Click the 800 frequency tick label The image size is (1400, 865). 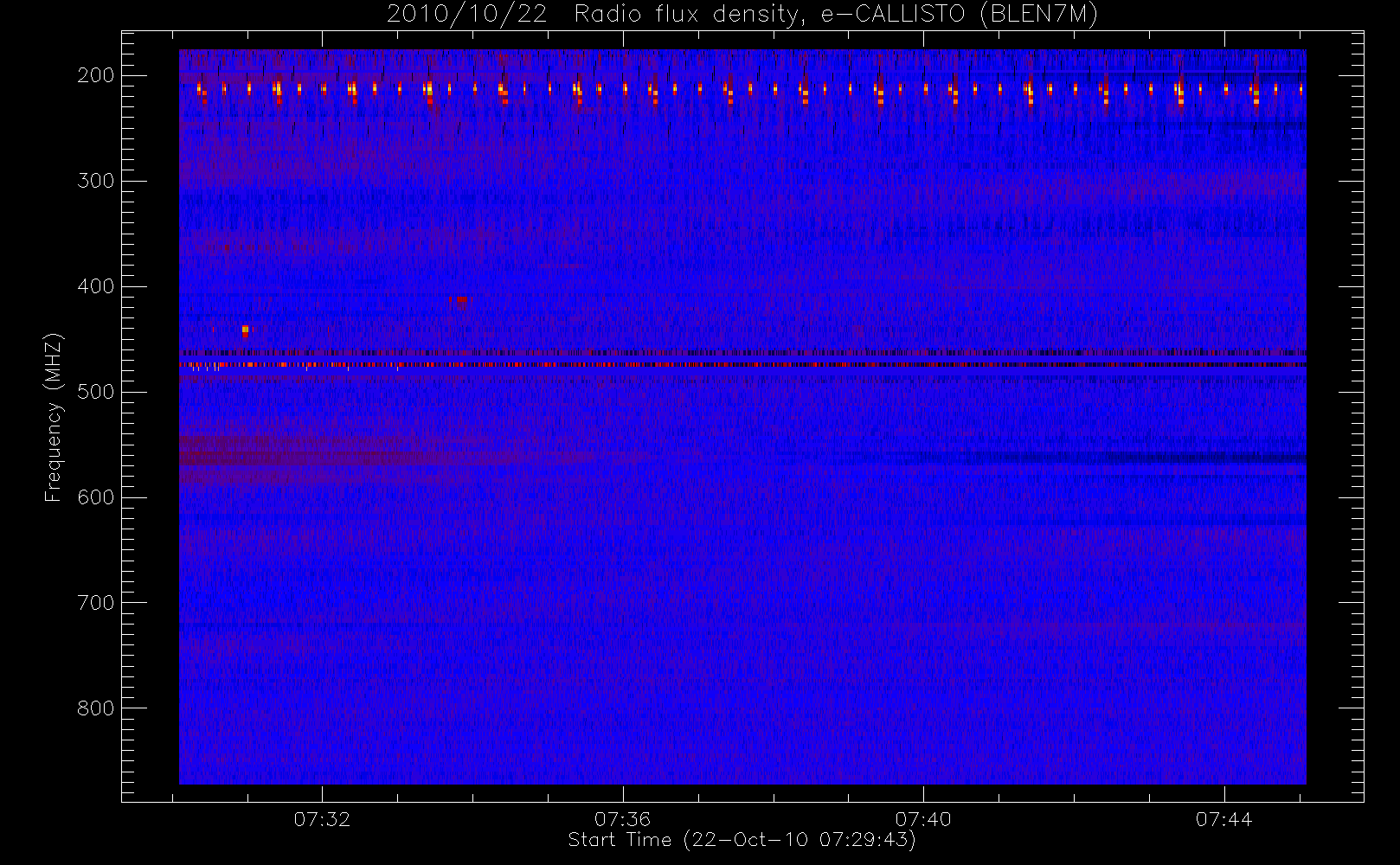[x=96, y=708]
